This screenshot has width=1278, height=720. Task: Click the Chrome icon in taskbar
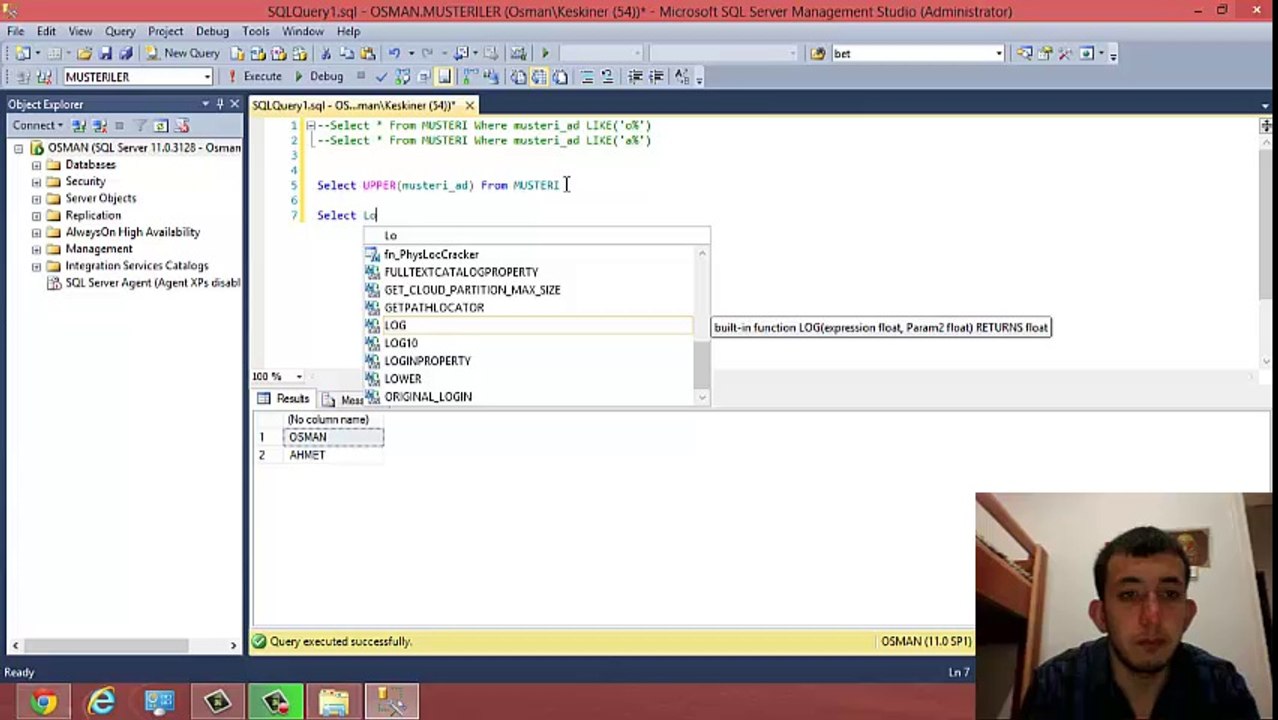pos(44,702)
